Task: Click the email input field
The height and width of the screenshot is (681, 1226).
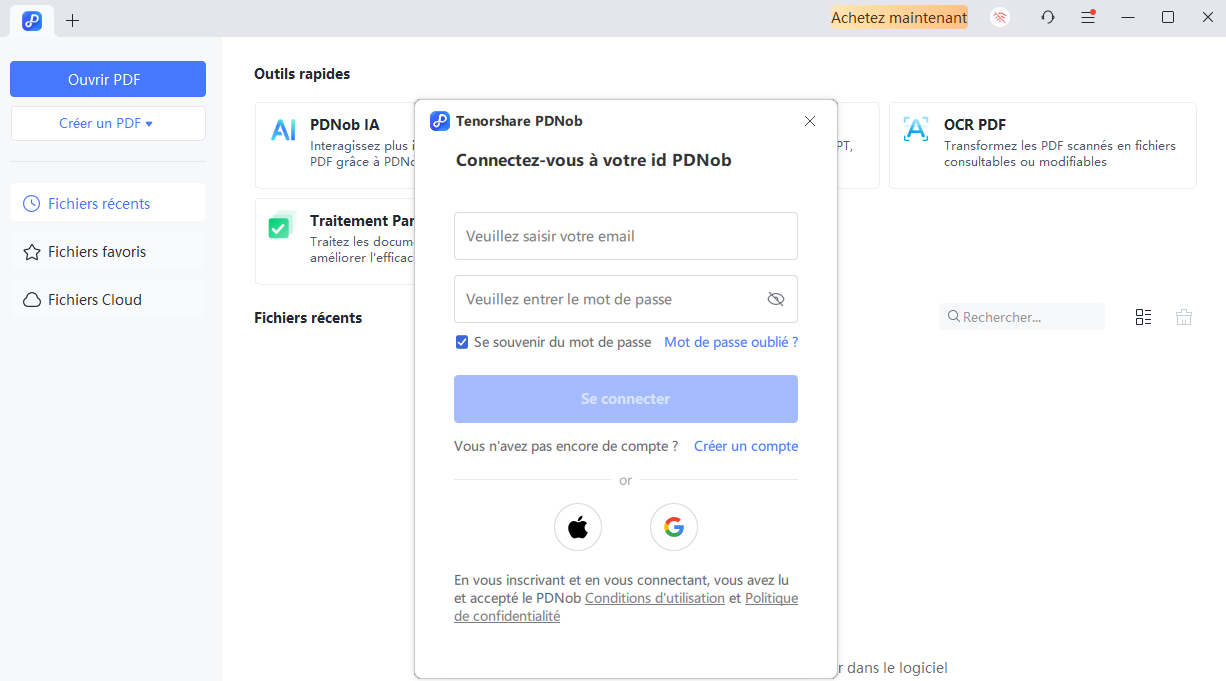Action: tap(625, 236)
